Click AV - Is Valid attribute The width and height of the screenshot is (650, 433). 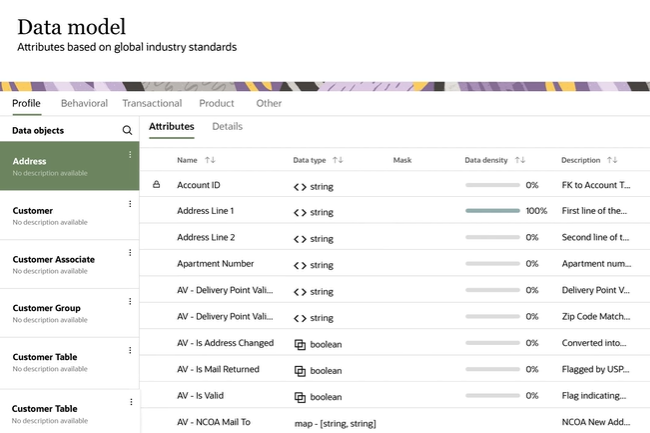tap(200, 395)
